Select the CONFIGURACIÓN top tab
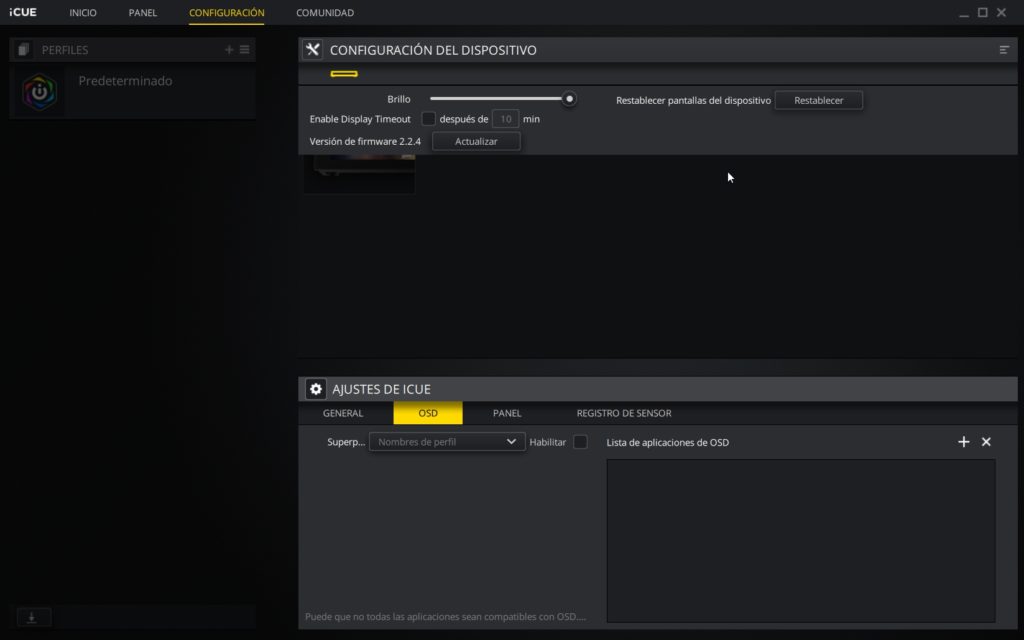The width and height of the screenshot is (1024, 640). 227,12
